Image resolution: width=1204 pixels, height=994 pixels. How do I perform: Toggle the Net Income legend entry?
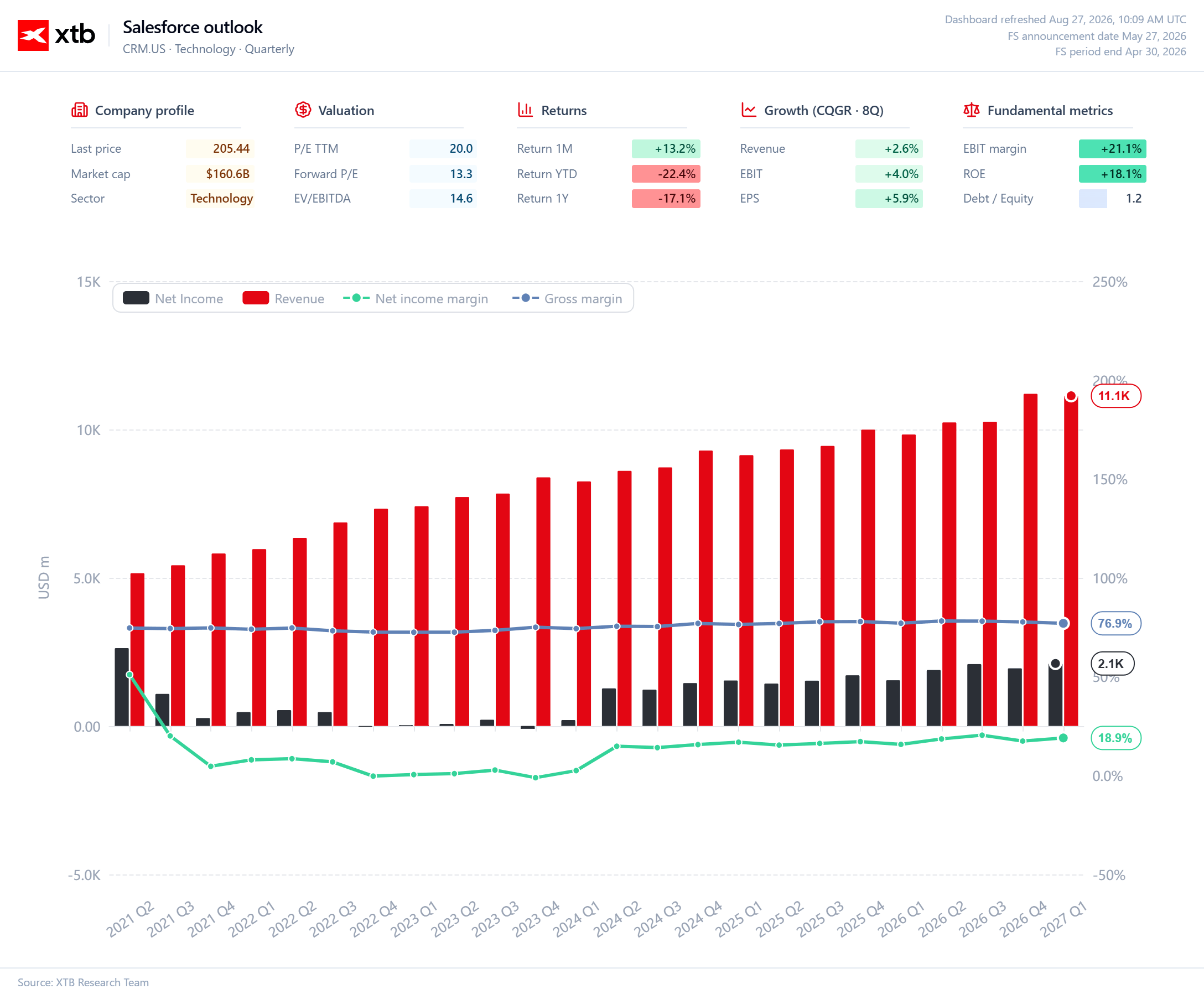click(173, 298)
